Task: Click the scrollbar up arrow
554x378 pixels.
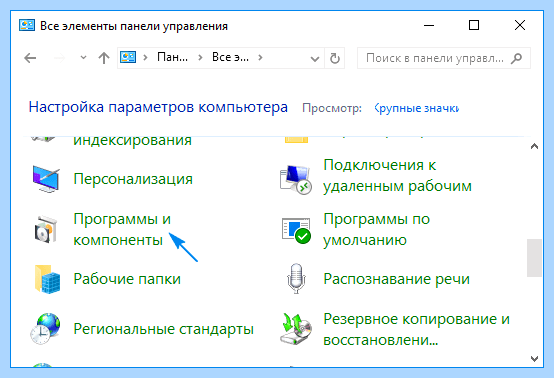Action: coord(534,146)
